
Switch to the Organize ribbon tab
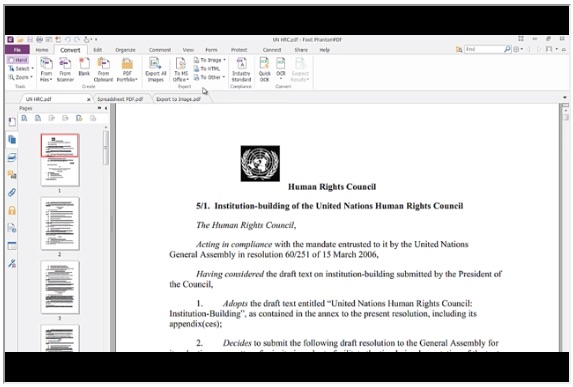click(x=125, y=50)
